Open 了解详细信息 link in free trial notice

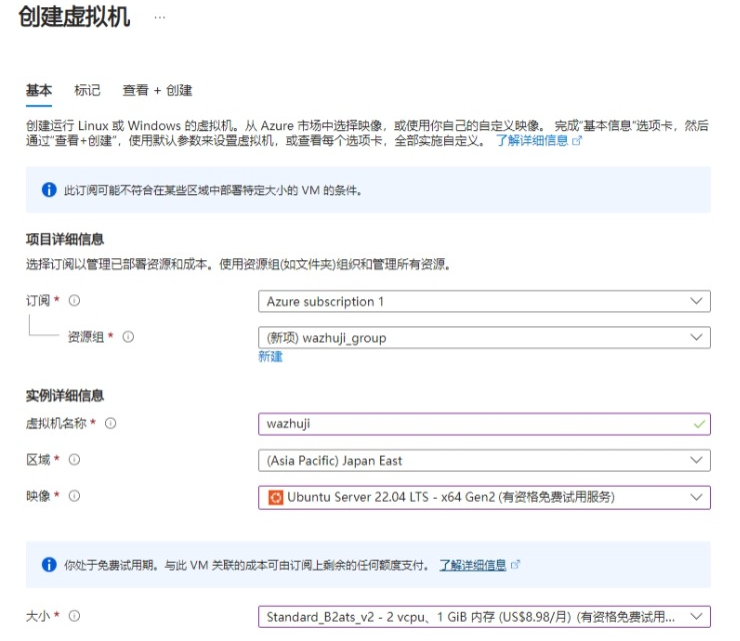[472, 565]
